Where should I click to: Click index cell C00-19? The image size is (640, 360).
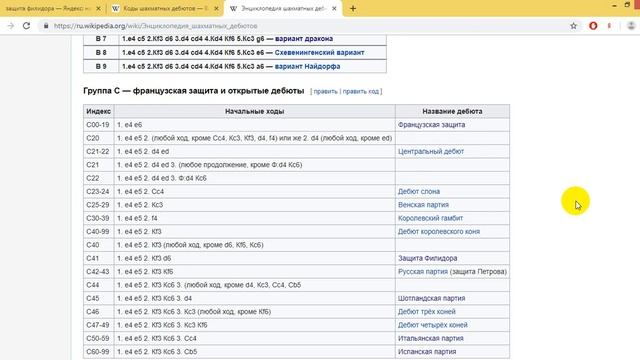coord(98,125)
